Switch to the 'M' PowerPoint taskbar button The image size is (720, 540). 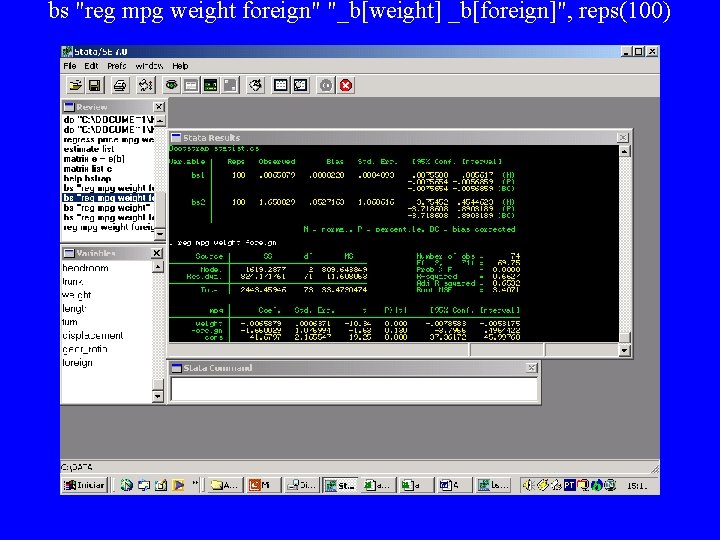(263, 485)
